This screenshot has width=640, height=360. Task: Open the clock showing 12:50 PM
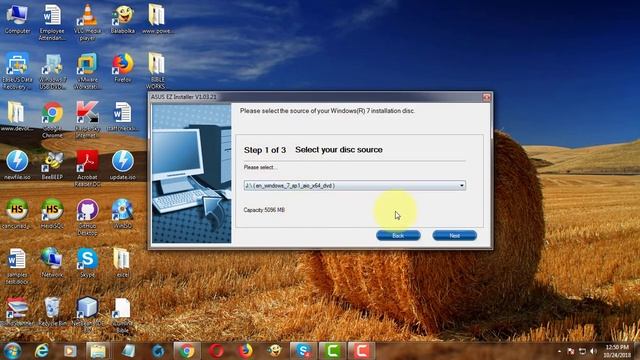tap(617, 351)
